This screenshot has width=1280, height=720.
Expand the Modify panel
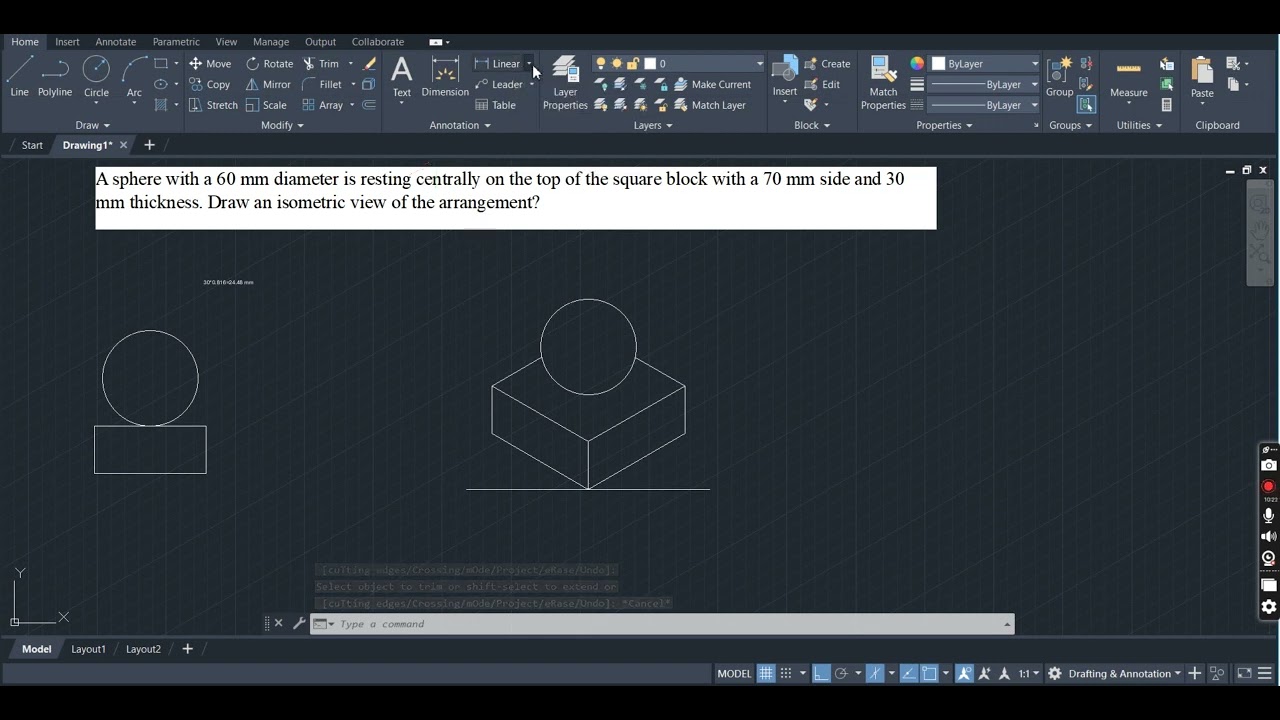tap(282, 125)
